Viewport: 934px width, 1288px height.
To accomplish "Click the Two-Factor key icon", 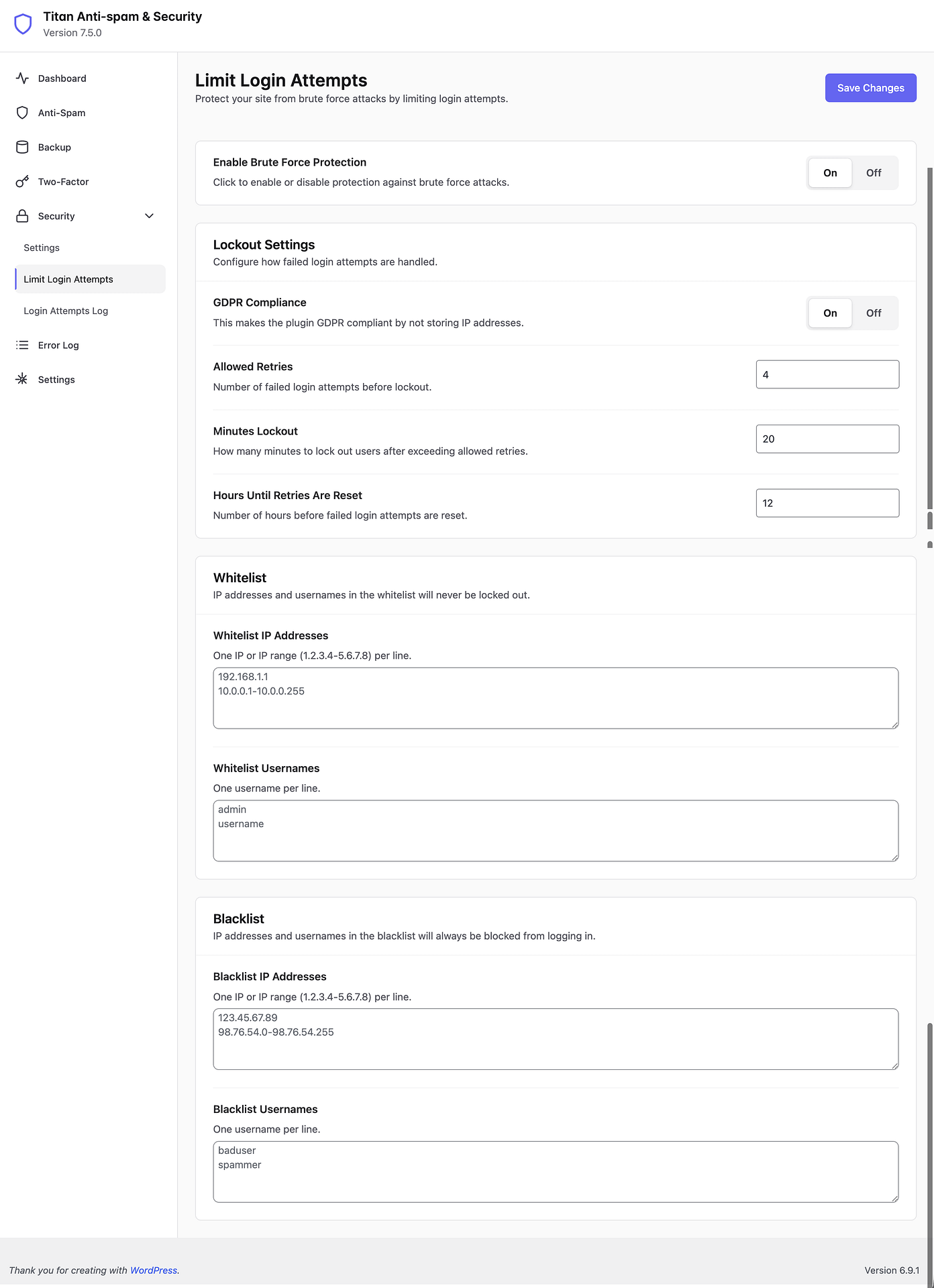I will point(22,182).
